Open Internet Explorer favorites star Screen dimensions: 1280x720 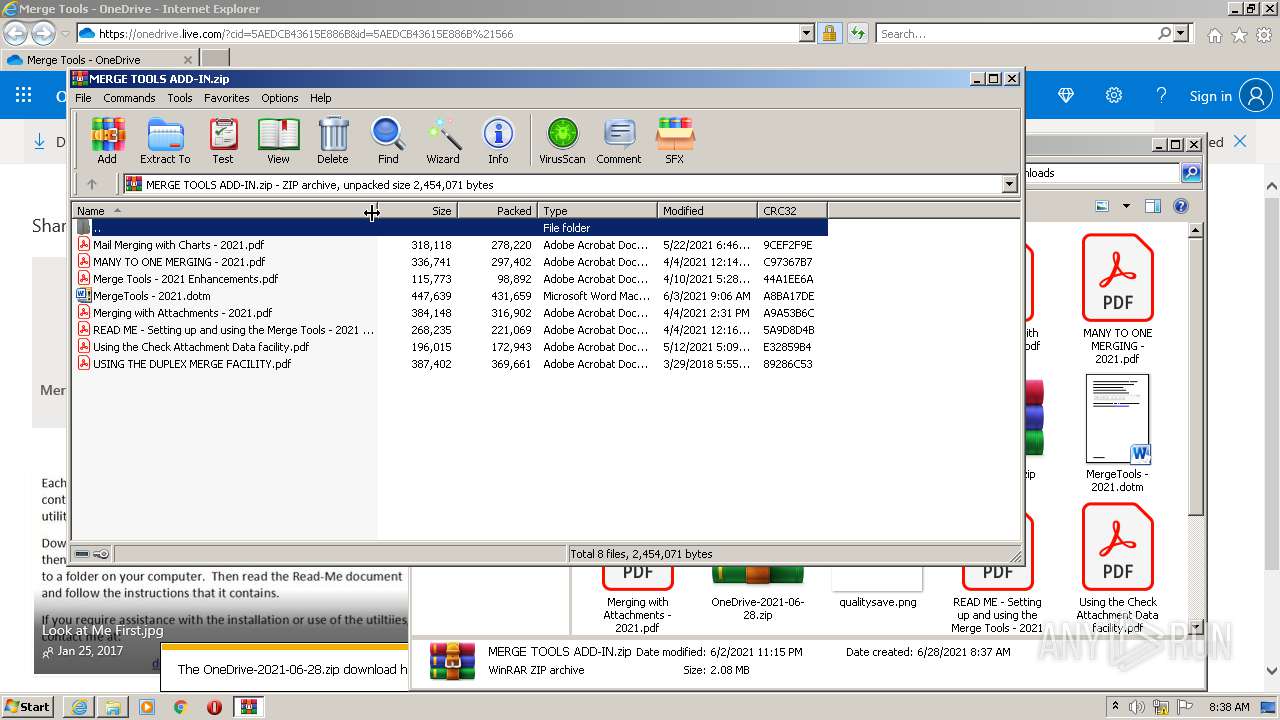(1239, 35)
